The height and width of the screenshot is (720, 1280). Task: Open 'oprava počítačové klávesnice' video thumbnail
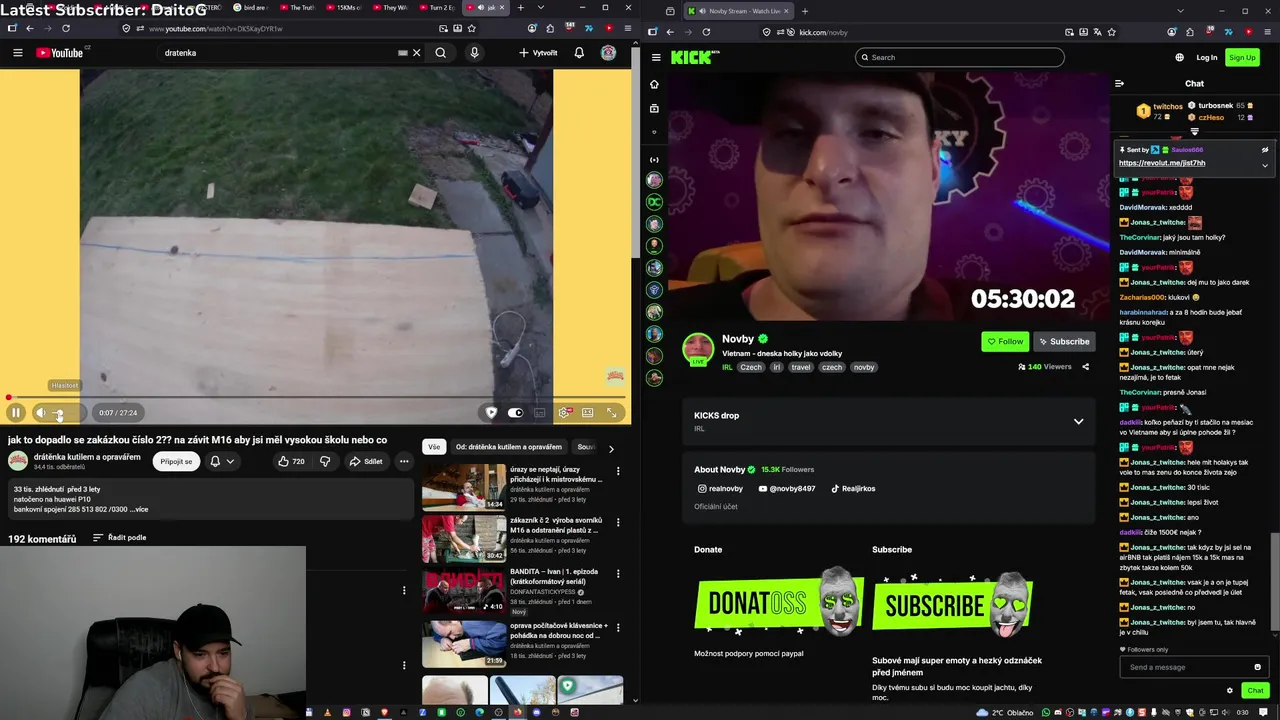[x=464, y=643]
